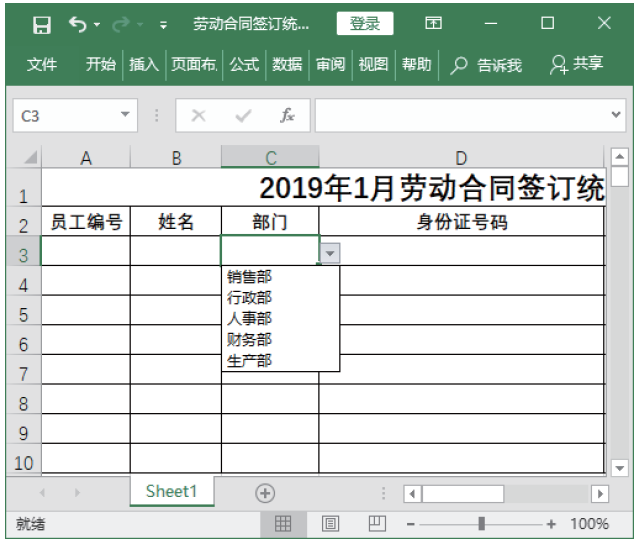Click the 姓名 header cell
Viewport: 638px width, 543px height.
click(x=176, y=222)
